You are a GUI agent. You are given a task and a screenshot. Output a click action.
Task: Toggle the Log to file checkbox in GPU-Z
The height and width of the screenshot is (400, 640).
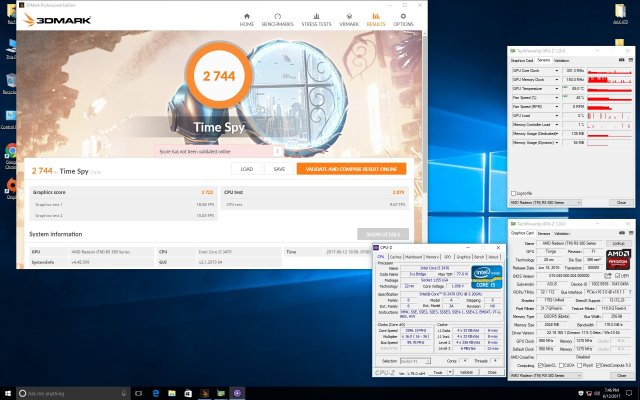pos(513,193)
